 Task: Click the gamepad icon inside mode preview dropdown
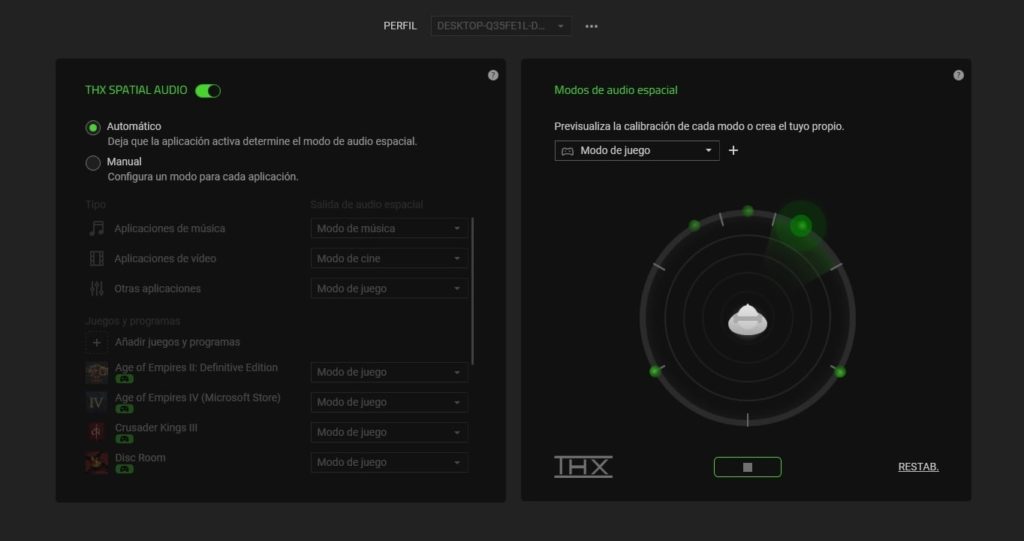(x=568, y=151)
